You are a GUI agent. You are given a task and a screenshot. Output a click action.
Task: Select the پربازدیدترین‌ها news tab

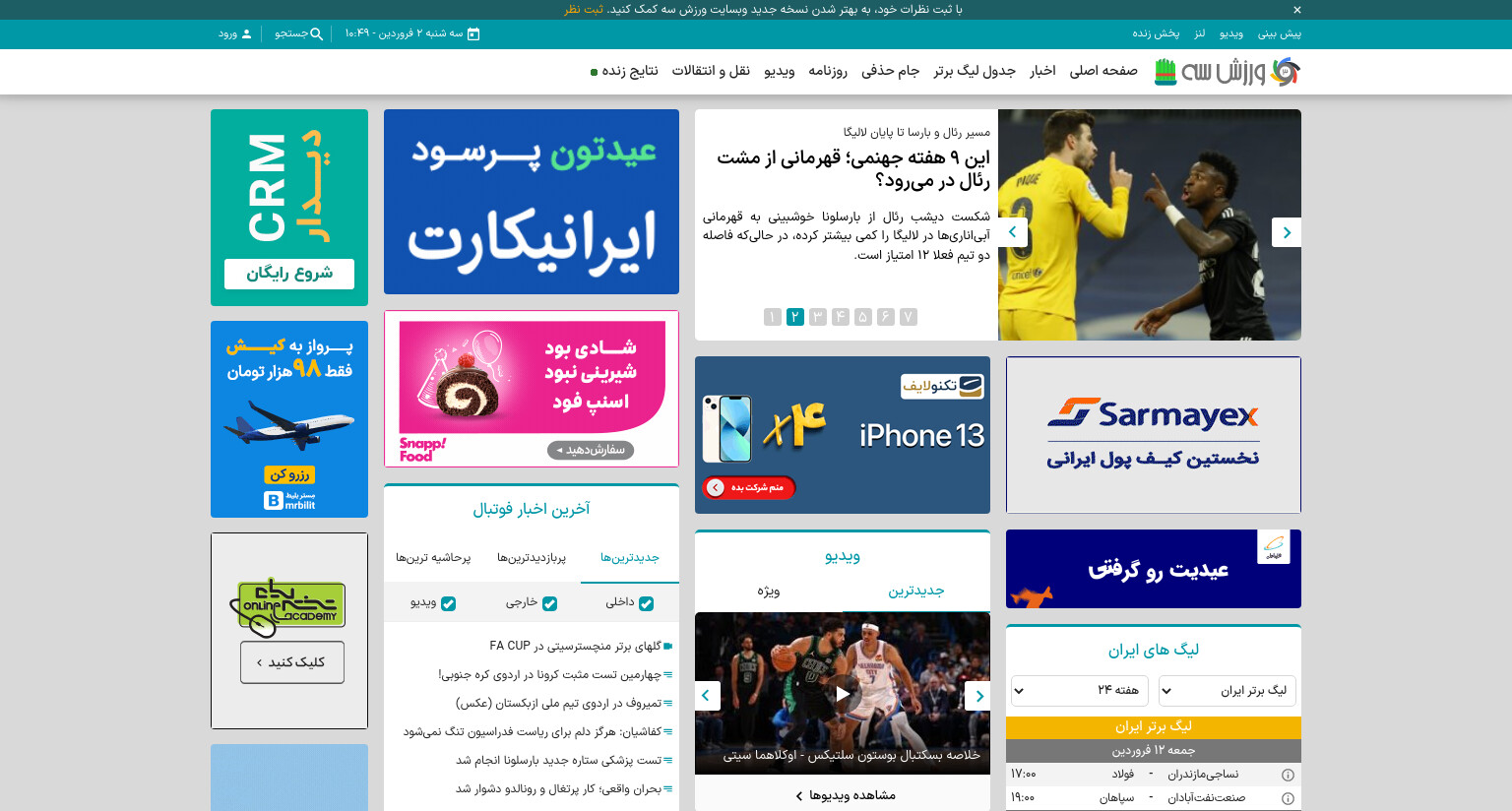(x=532, y=558)
